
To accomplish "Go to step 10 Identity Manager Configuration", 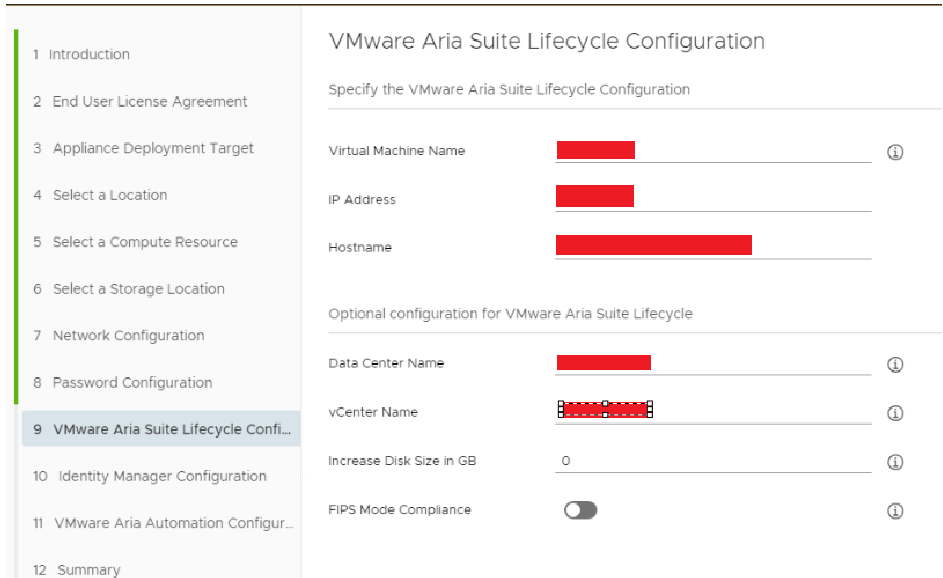I will coord(150,476).
